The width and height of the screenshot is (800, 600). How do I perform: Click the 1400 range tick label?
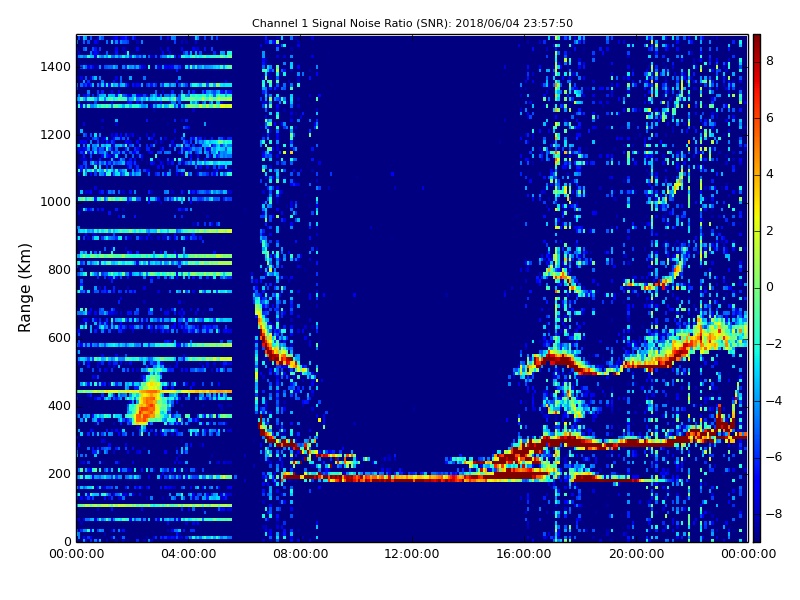click(x=56, y=67)
